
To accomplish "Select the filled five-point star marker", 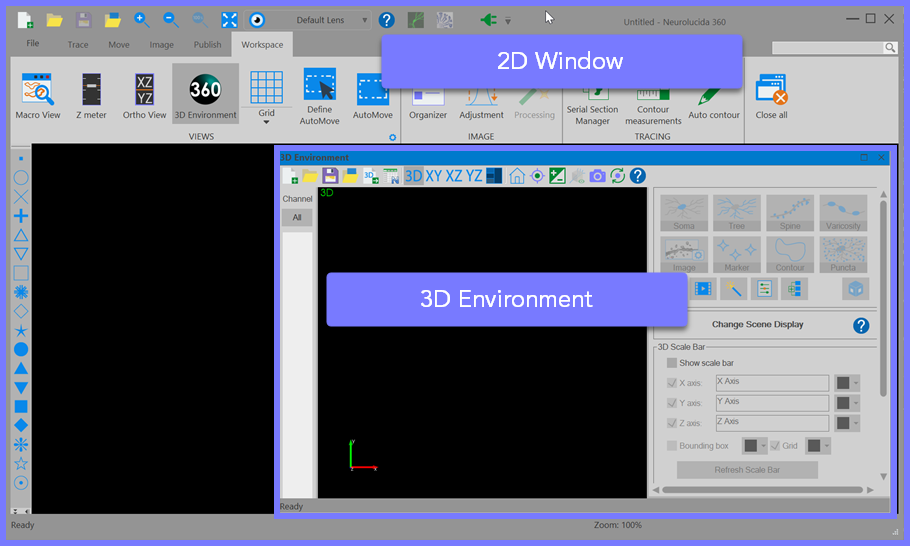I will (21, 331).
